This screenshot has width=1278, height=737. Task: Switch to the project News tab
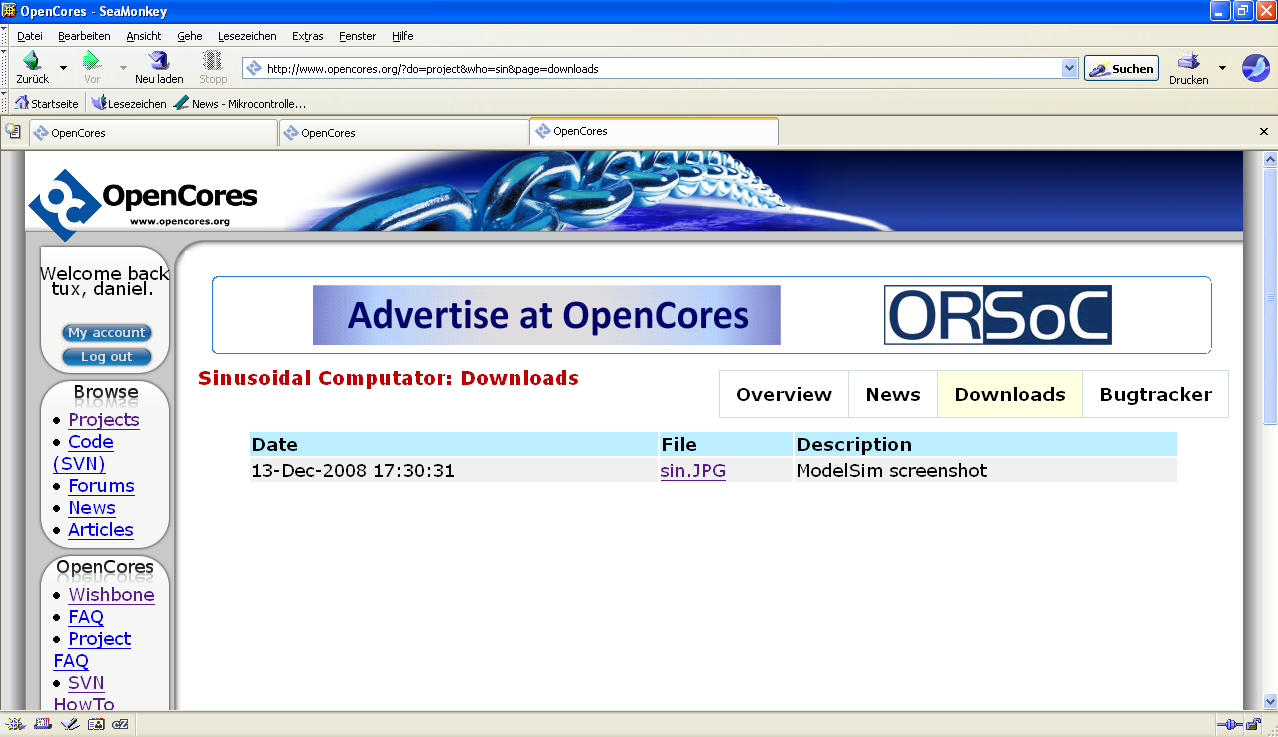[x=893, y=394]
